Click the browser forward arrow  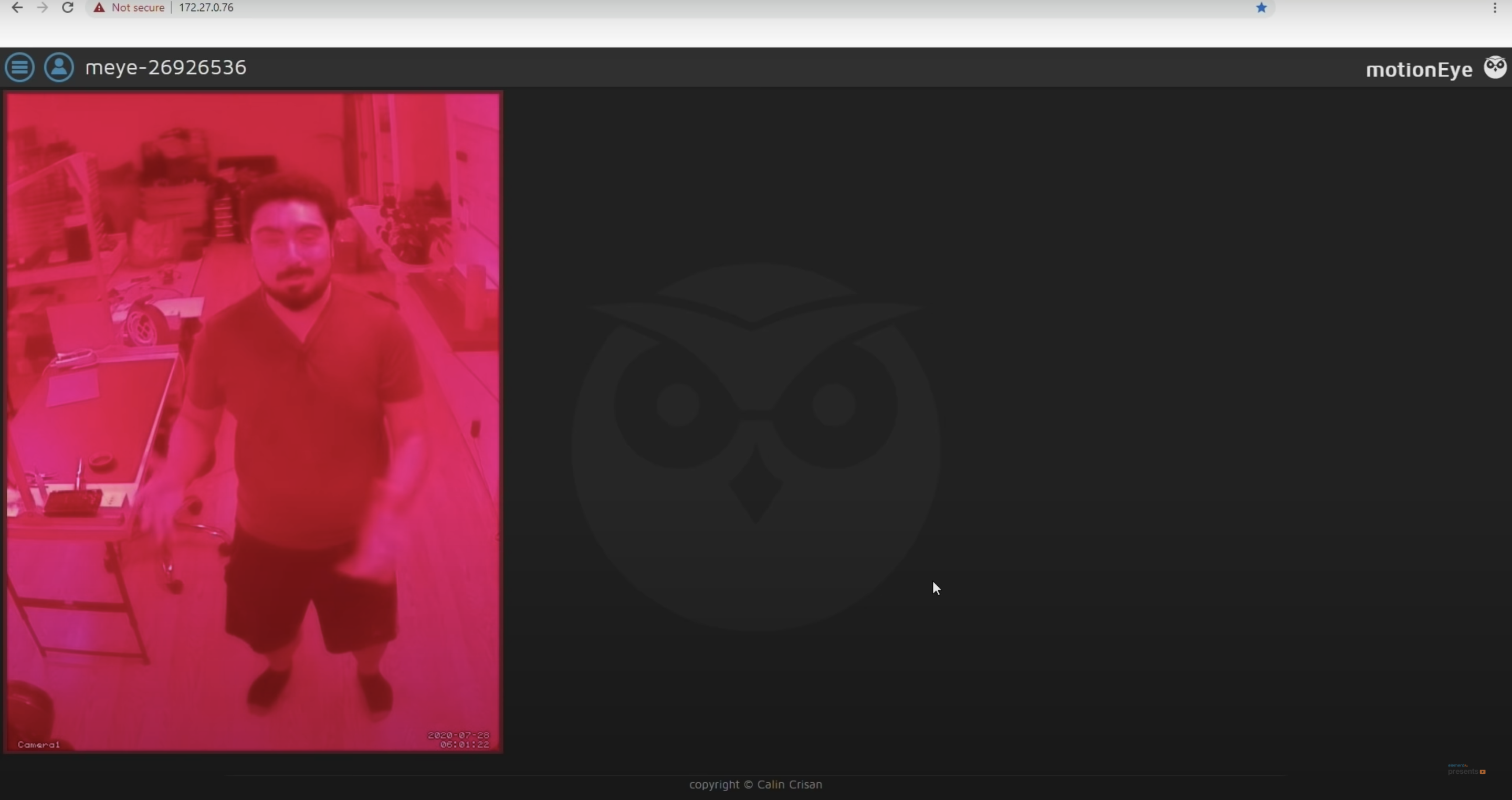42,8
